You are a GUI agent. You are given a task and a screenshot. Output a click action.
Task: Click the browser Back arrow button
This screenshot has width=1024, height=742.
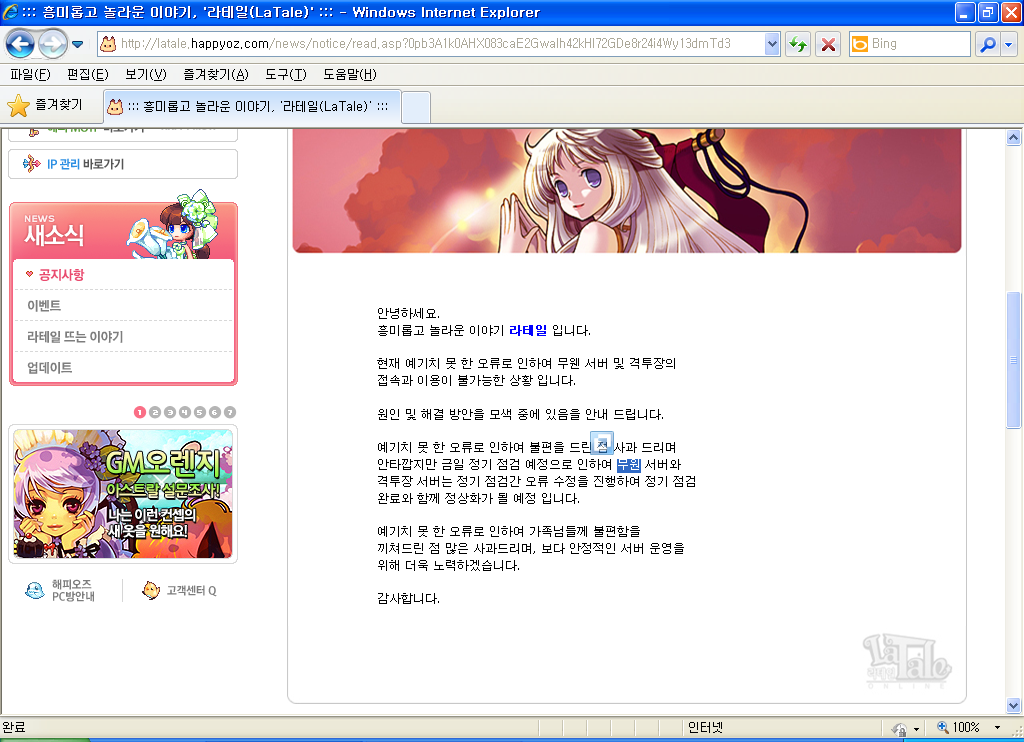pyautogui.click(x=20, y=44)
